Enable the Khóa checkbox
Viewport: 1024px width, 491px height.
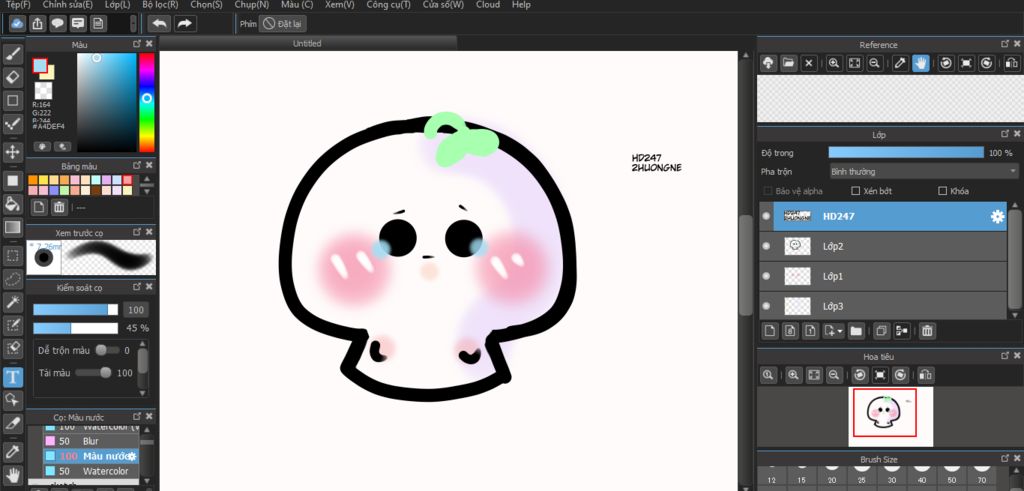[x=942, y=191]
